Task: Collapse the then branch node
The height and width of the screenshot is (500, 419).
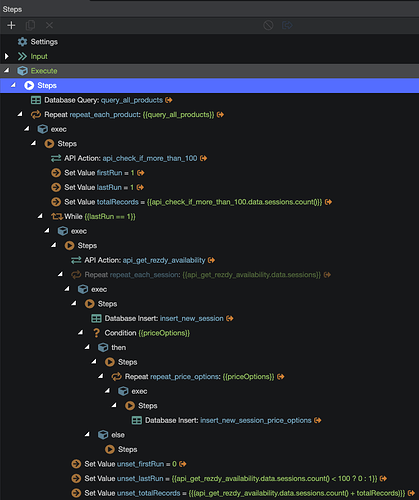Action: 87,347
